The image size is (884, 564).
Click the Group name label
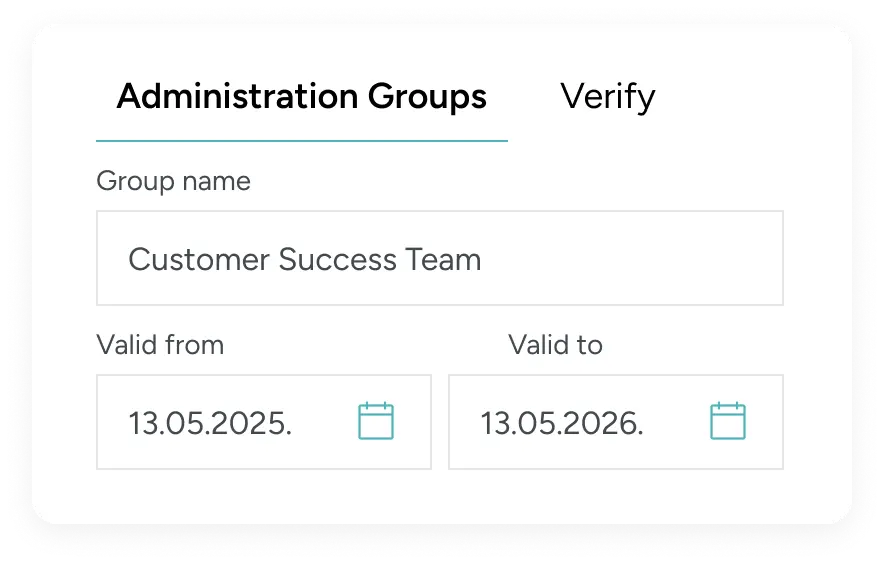173,182
